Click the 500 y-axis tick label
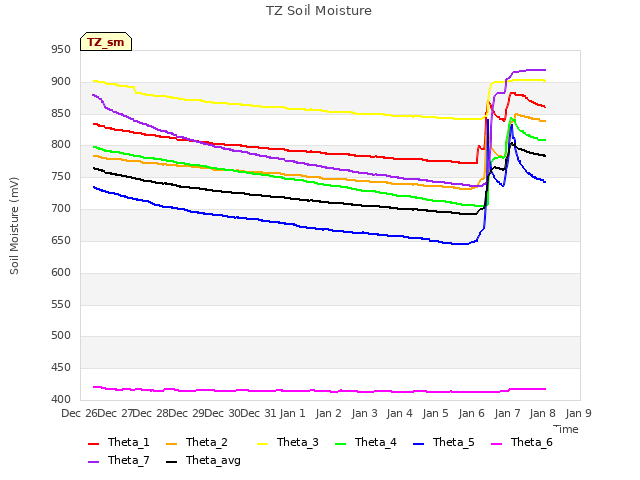Viewport: 640px width, 480px height. coord(61,336)
